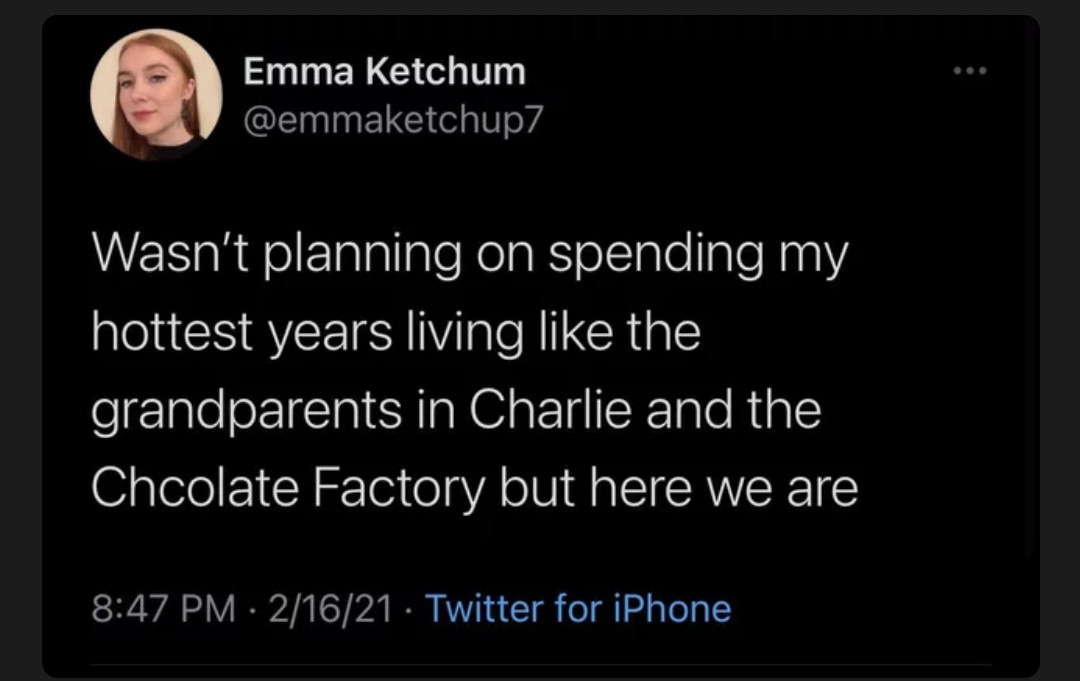The width and height of the screenshot is (1080, 681).
Task: Click the divider line beneath the timestamp
Action: coord(540,664)
